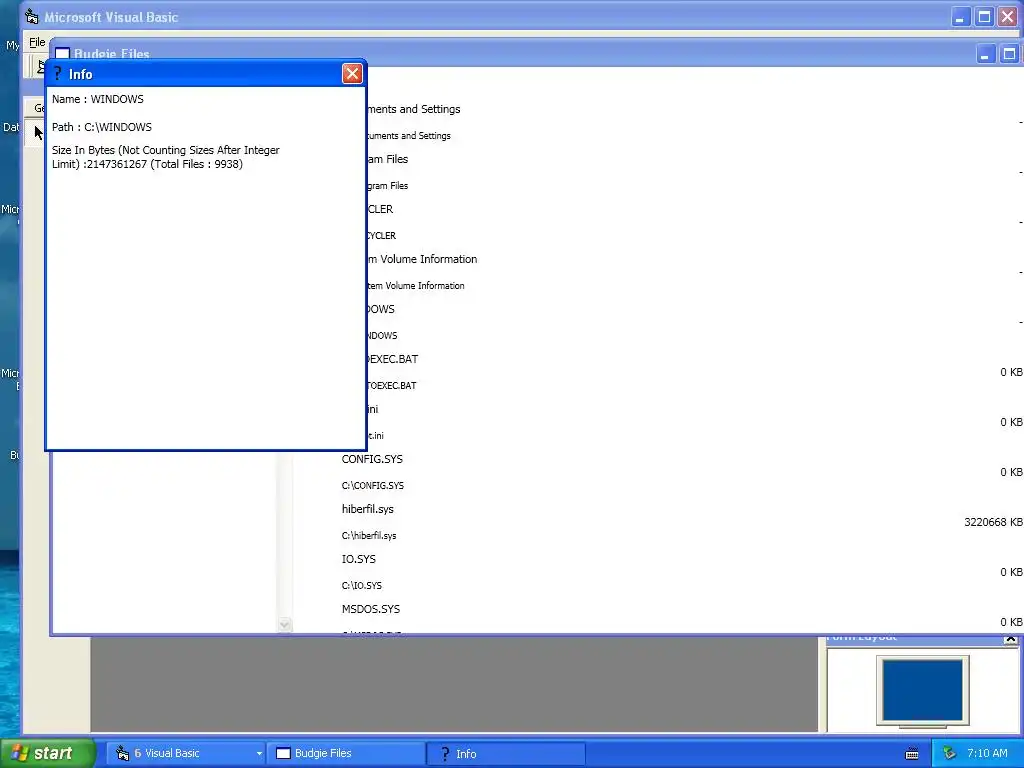Click the question mark icon in Info title bar
The image size is (1024, 768).
click(x=57, y=74)
